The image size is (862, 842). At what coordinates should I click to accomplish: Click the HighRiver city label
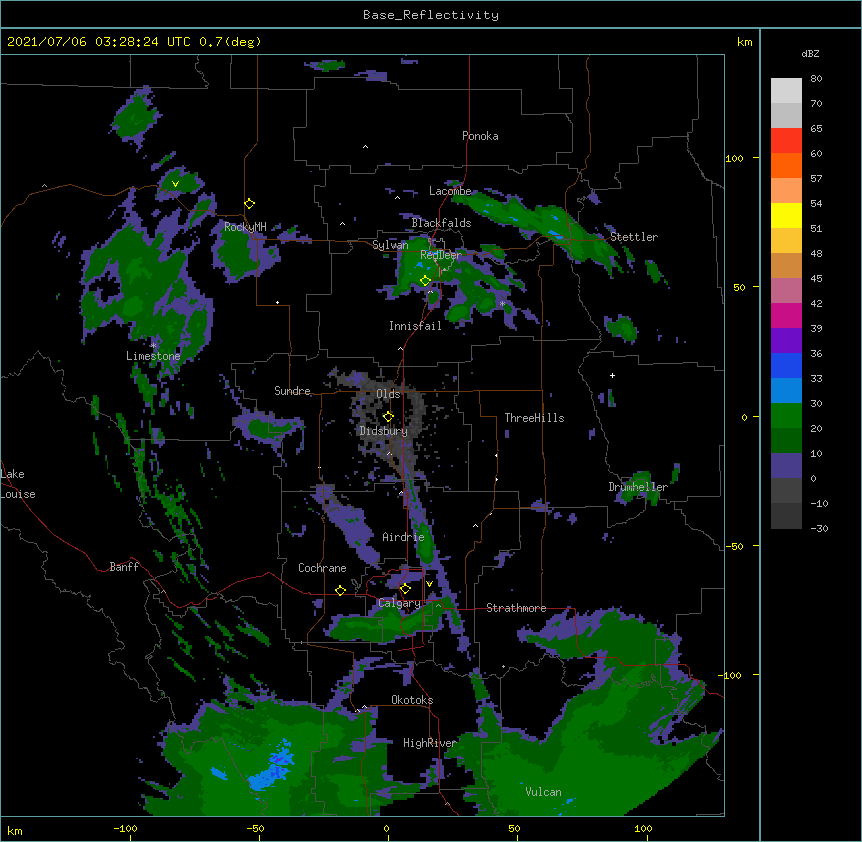click(430, 743)
